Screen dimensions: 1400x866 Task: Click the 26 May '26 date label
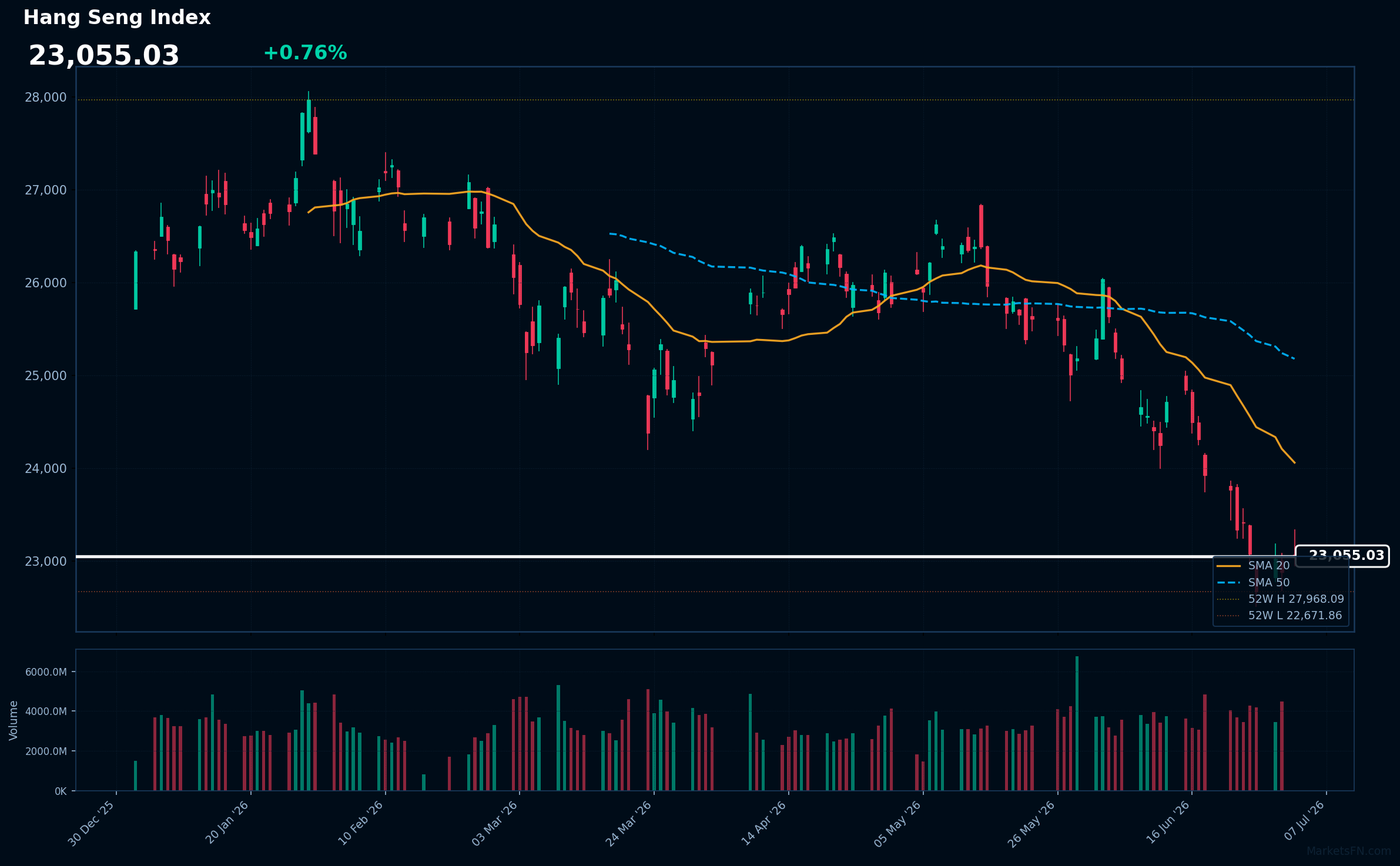tap(1031, 824)
